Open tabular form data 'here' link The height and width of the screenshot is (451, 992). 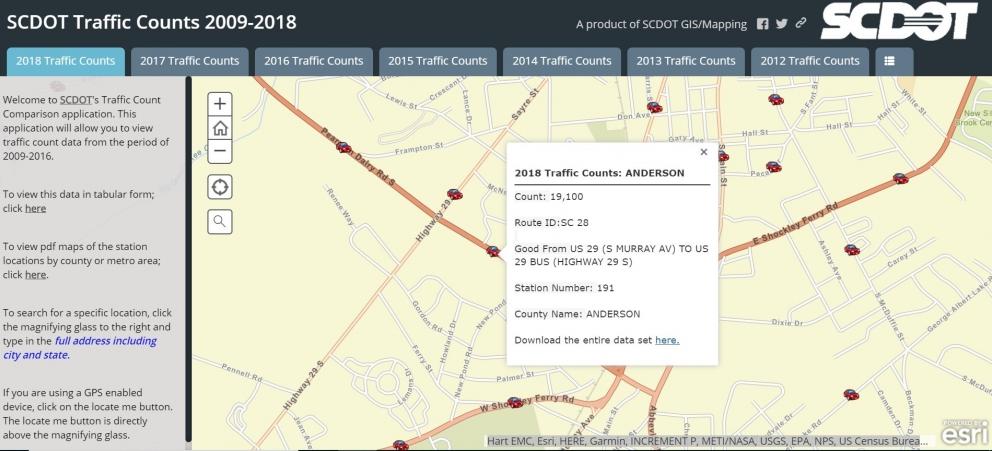coord(35,208)
